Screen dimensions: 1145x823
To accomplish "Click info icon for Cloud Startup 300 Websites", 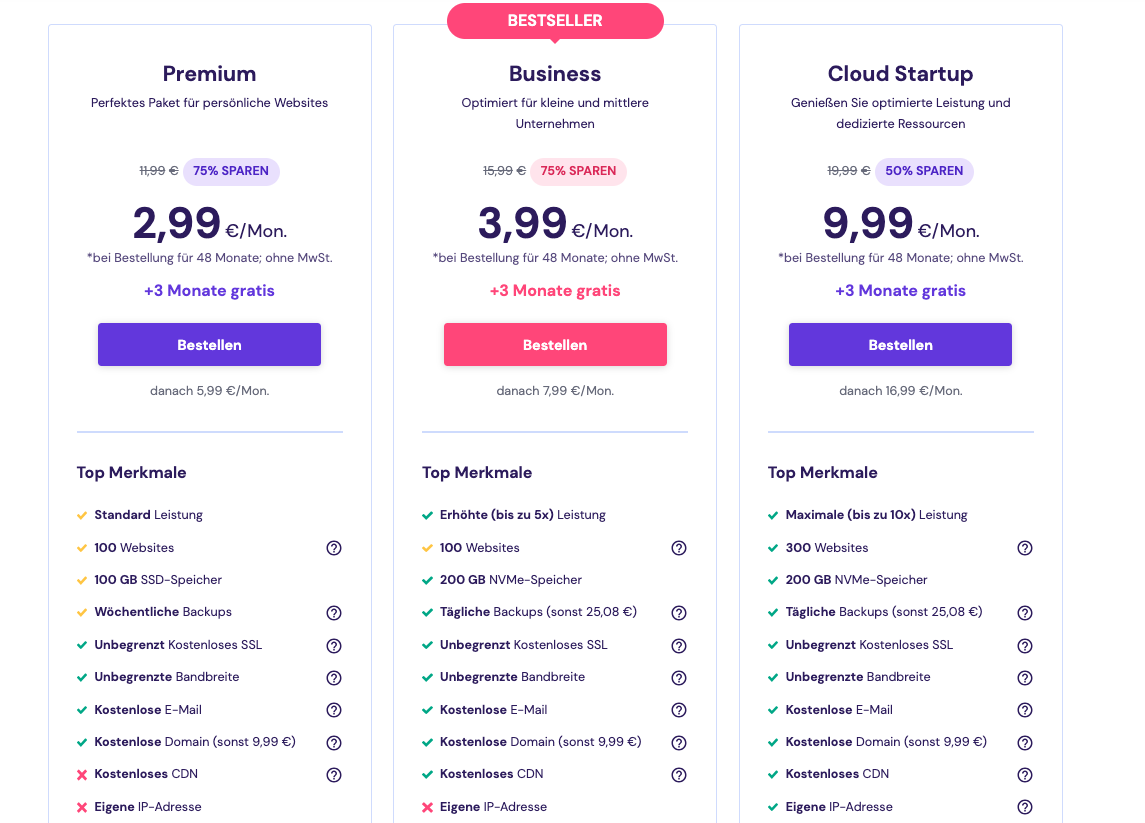I will pos(1025,548).
